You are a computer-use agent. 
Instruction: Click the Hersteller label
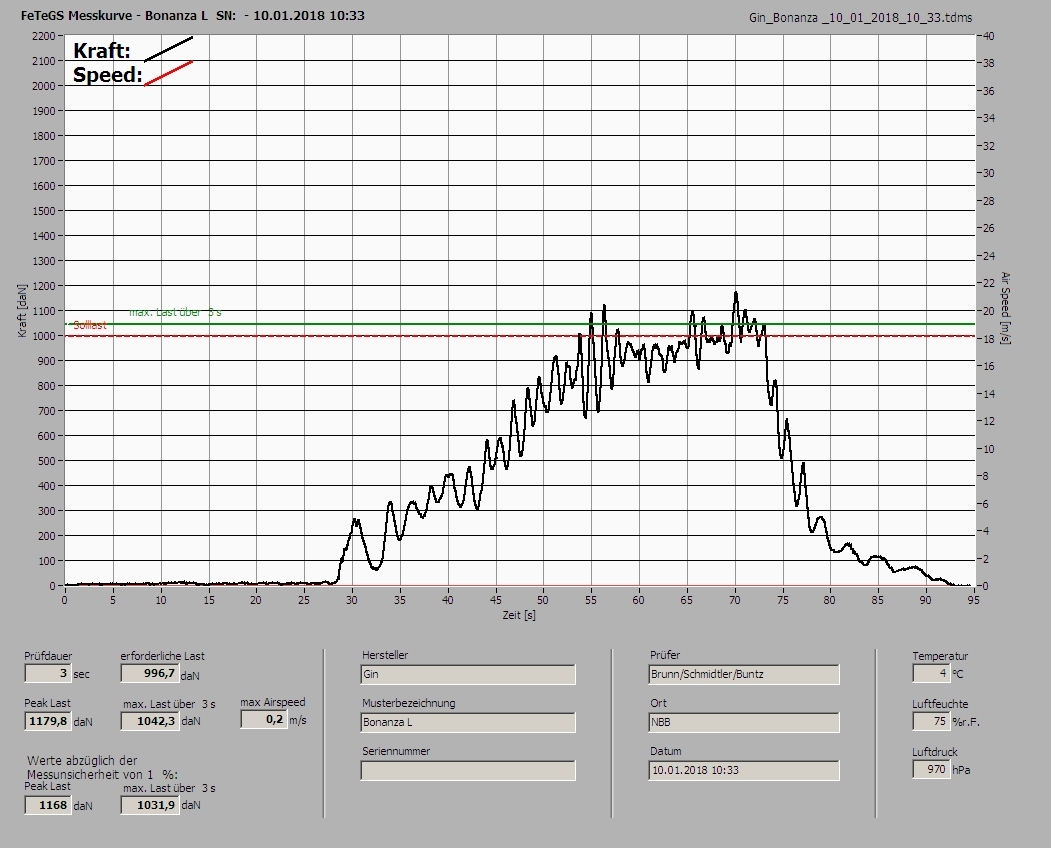point(385,655)
